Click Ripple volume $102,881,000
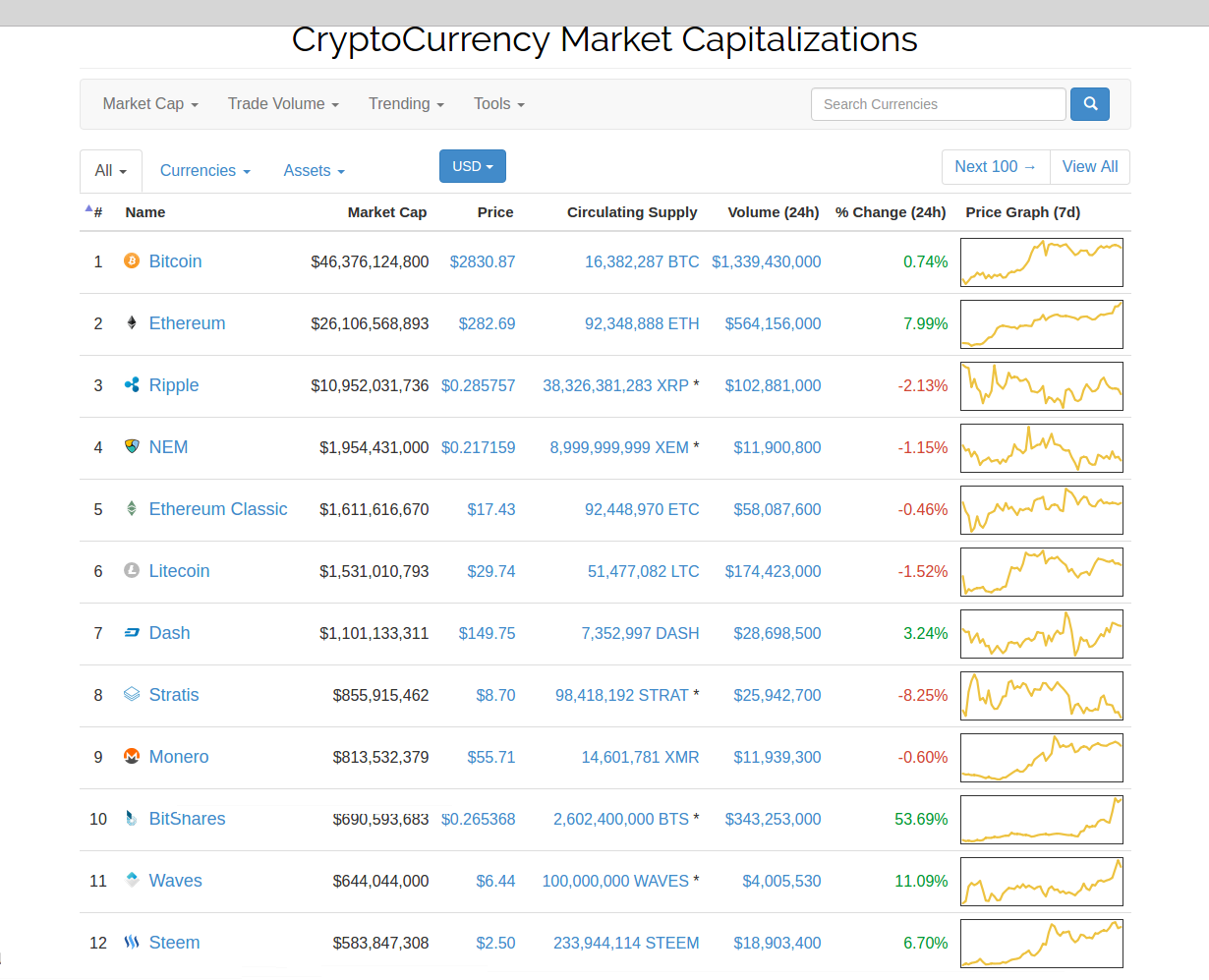 (x=774, y=385)
